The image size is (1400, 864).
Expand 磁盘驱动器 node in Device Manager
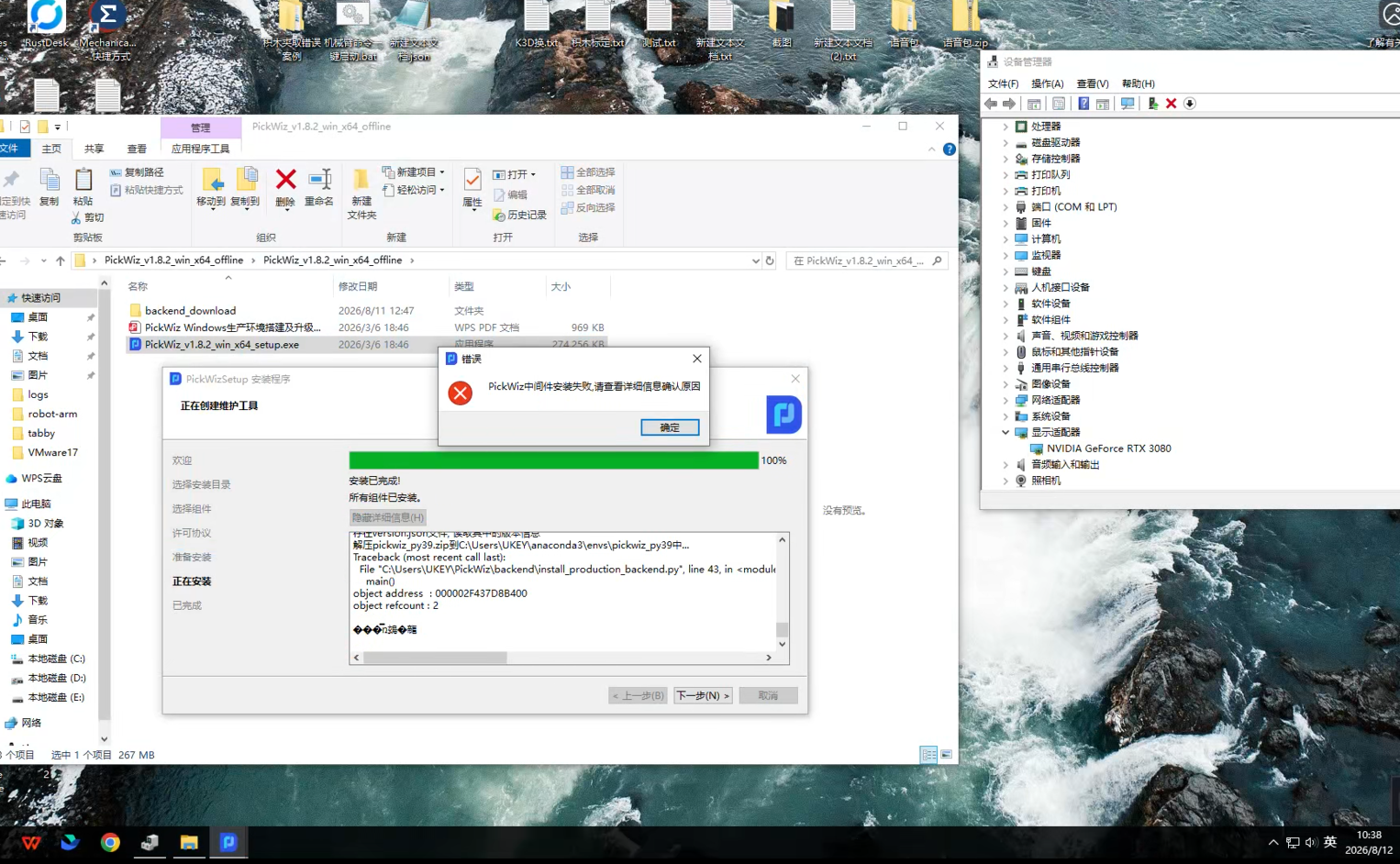click(x=1006, y=142)
